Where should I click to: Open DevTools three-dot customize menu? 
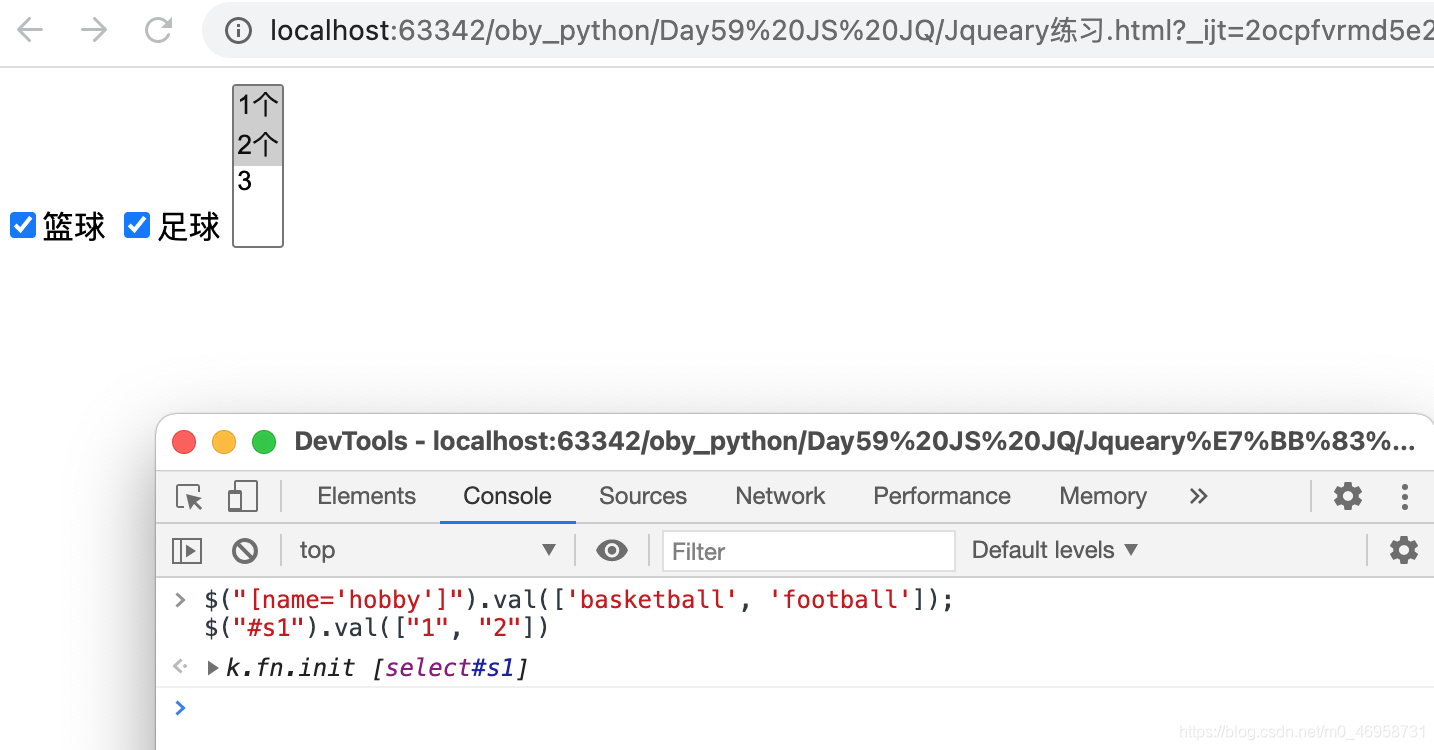click(x=1405, y=496)
